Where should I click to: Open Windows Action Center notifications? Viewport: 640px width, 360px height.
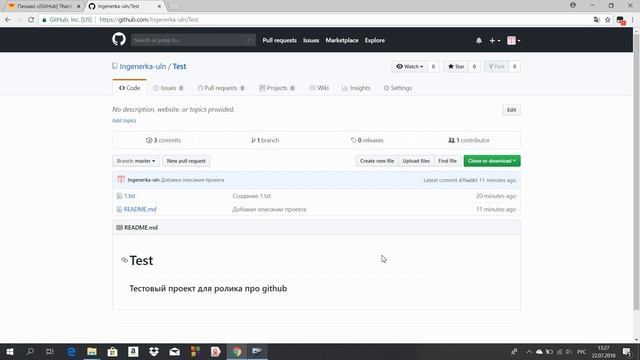pos(627,352)
